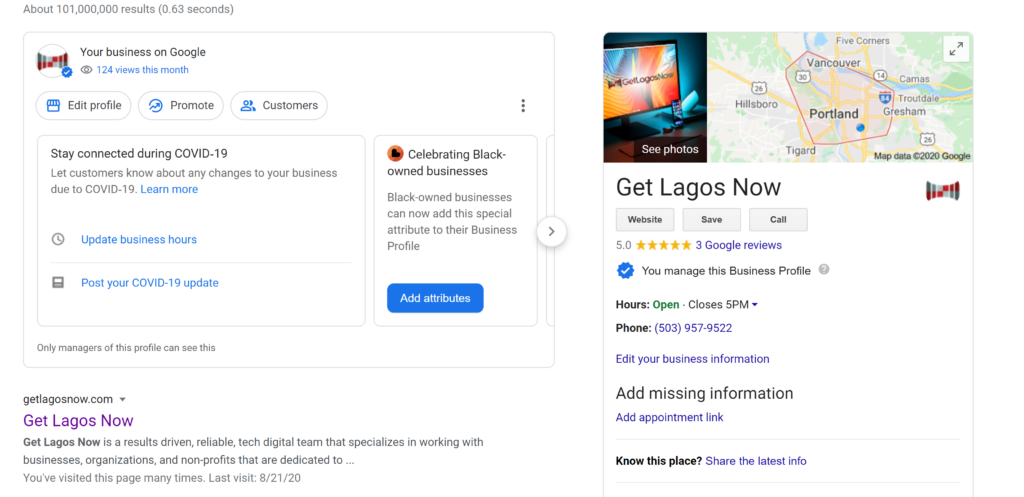
Task: Open See photos thumbnail
Action: pos(655,97)
